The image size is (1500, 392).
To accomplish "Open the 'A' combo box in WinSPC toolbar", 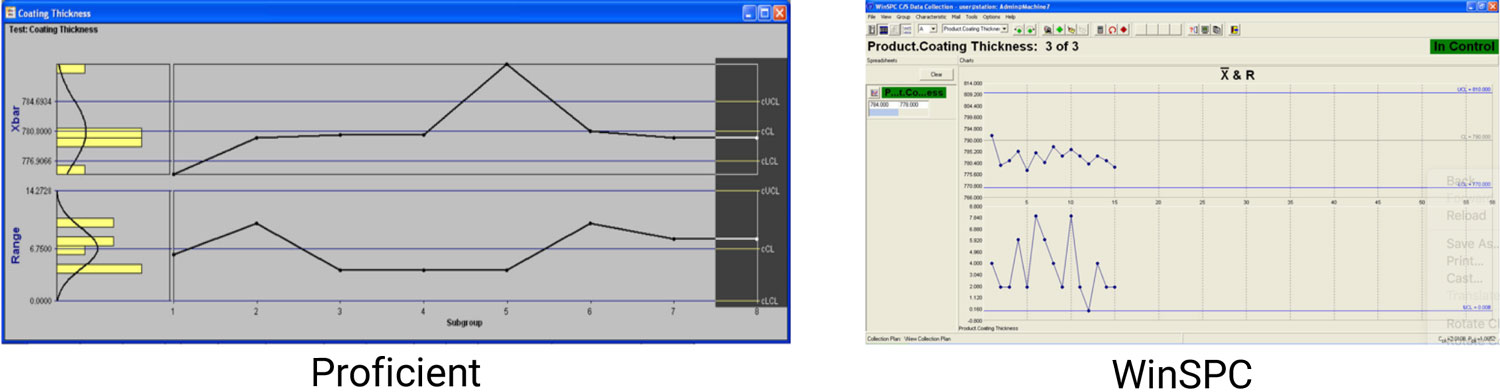I will click(927, 29).
